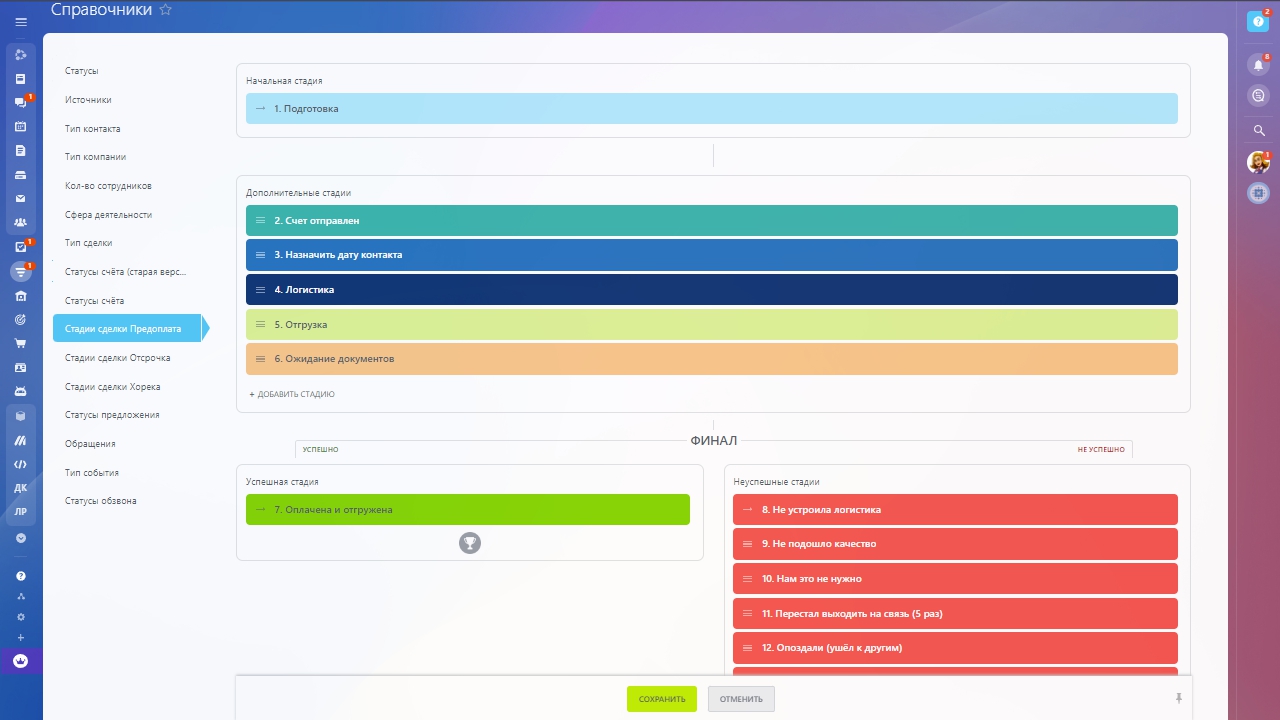The width and height of the screenshot is (1280, 720).
Task: Open the user avatar profile
Action: point(1258,162)
